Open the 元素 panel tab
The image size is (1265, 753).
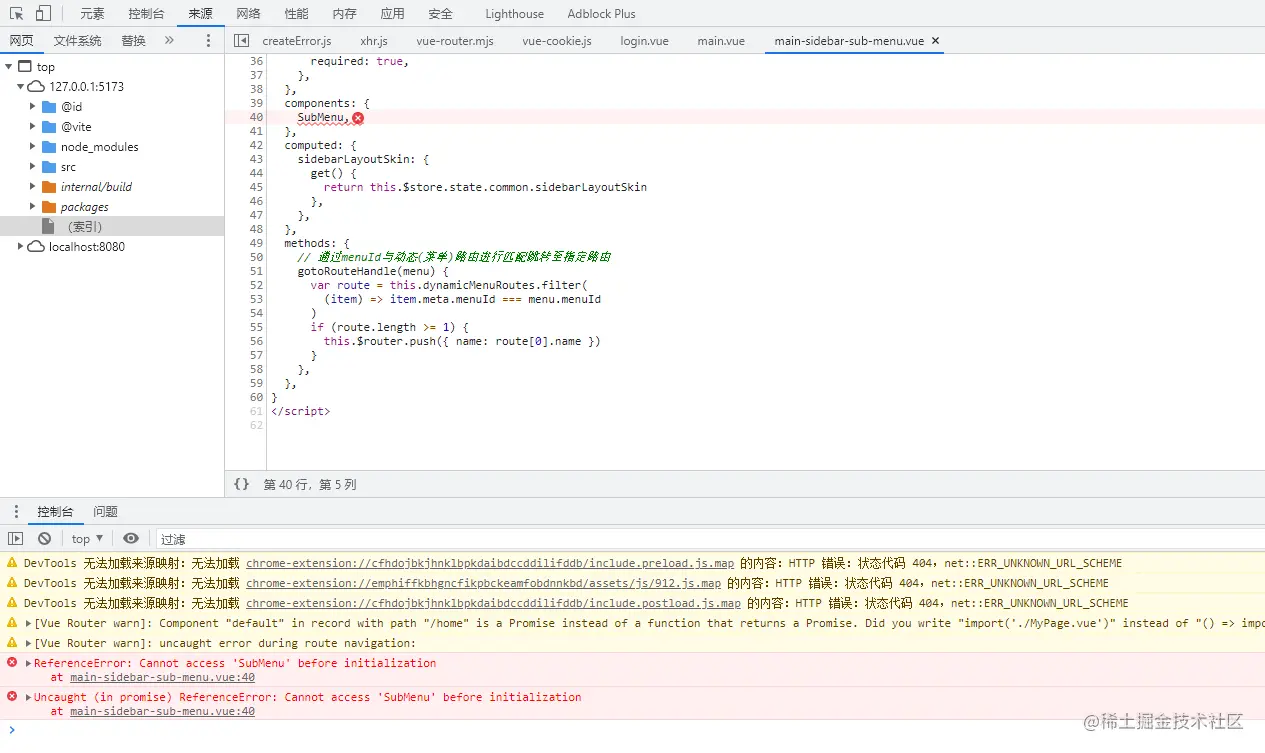click(92, 14)
